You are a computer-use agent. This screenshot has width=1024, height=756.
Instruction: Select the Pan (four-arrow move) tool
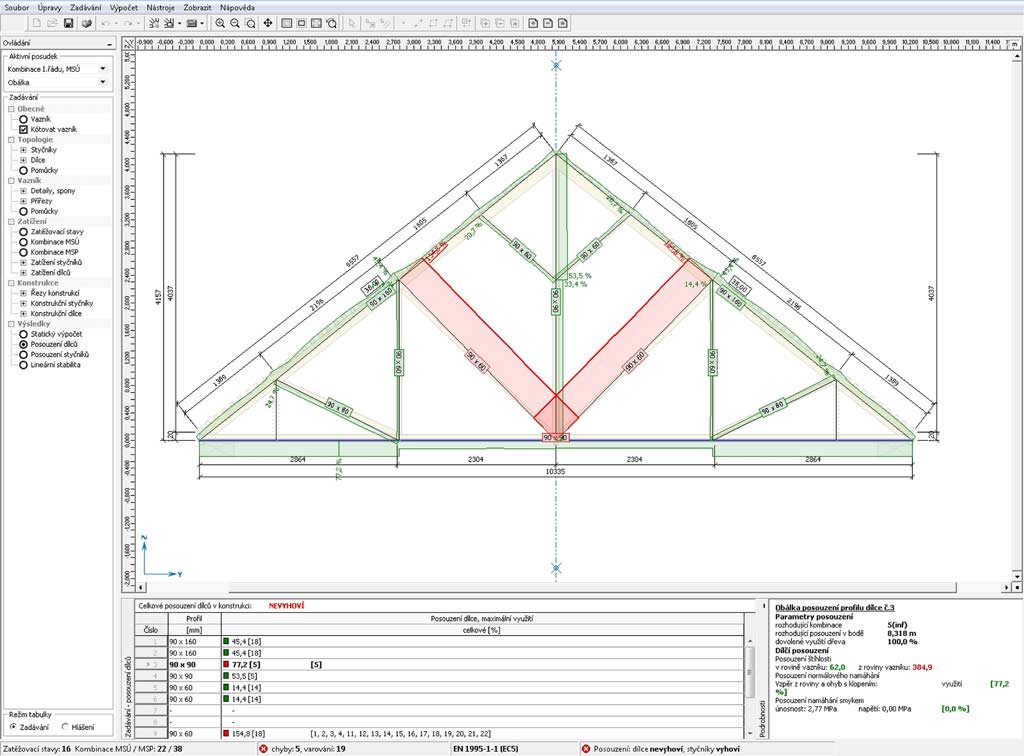268,22
